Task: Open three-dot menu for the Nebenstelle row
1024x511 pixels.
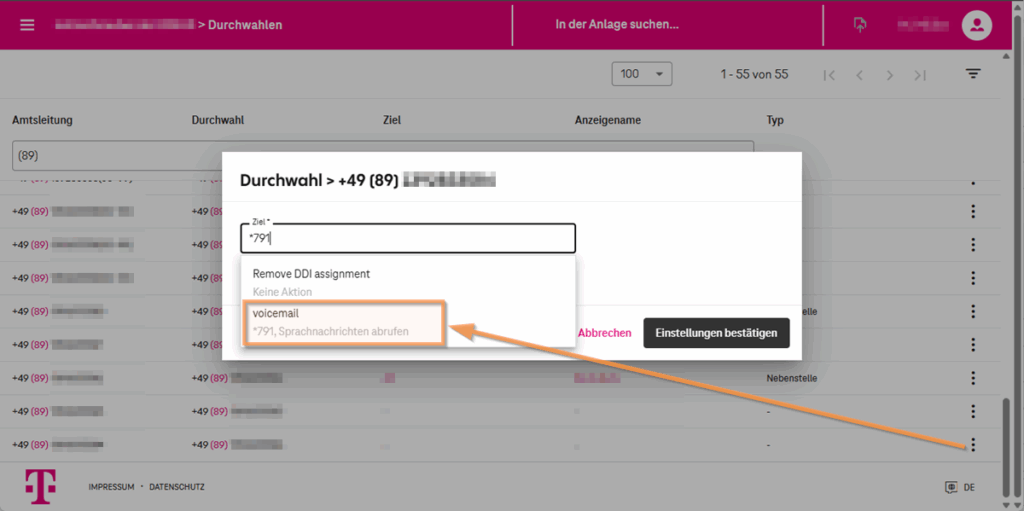Action: tap(973, 378)
